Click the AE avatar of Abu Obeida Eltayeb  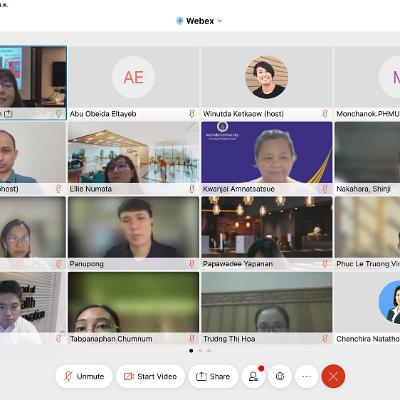coord(133,77)
